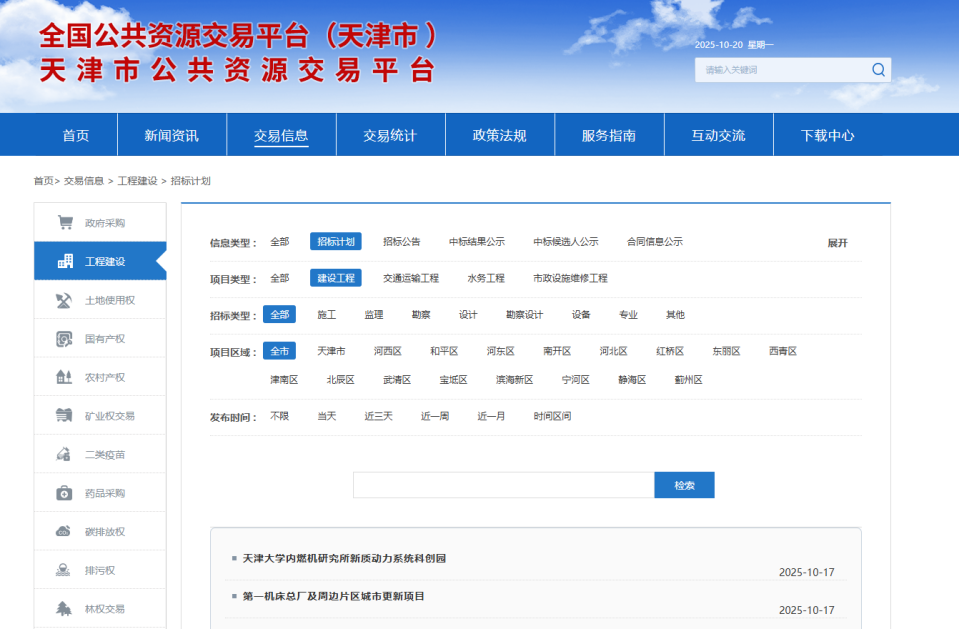Open 土地使用权 via its sidebar icon
Screen dimensions: 959x629
pos(62,300)
